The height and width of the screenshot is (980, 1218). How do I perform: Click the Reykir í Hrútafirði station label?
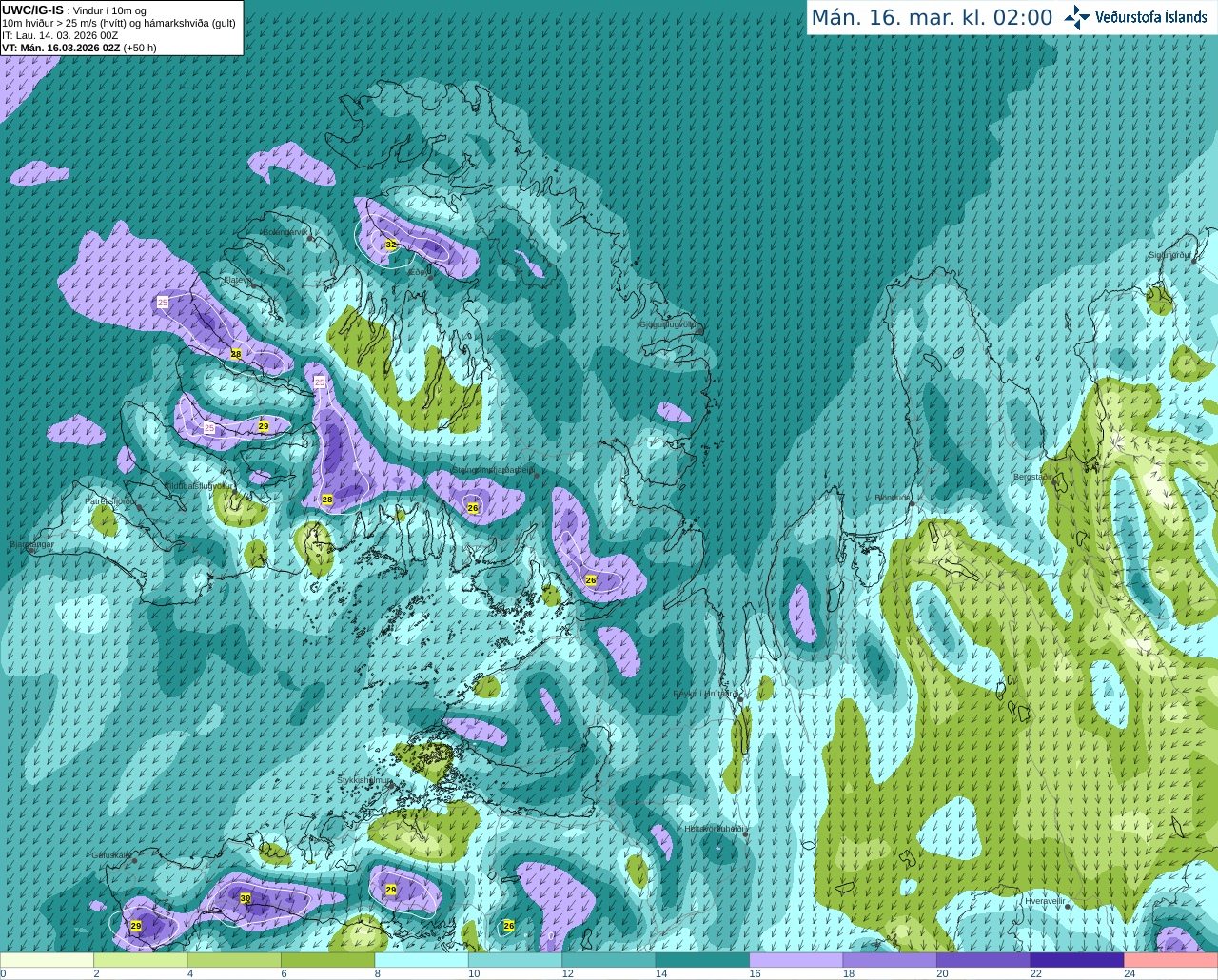(x=706, y=694)
